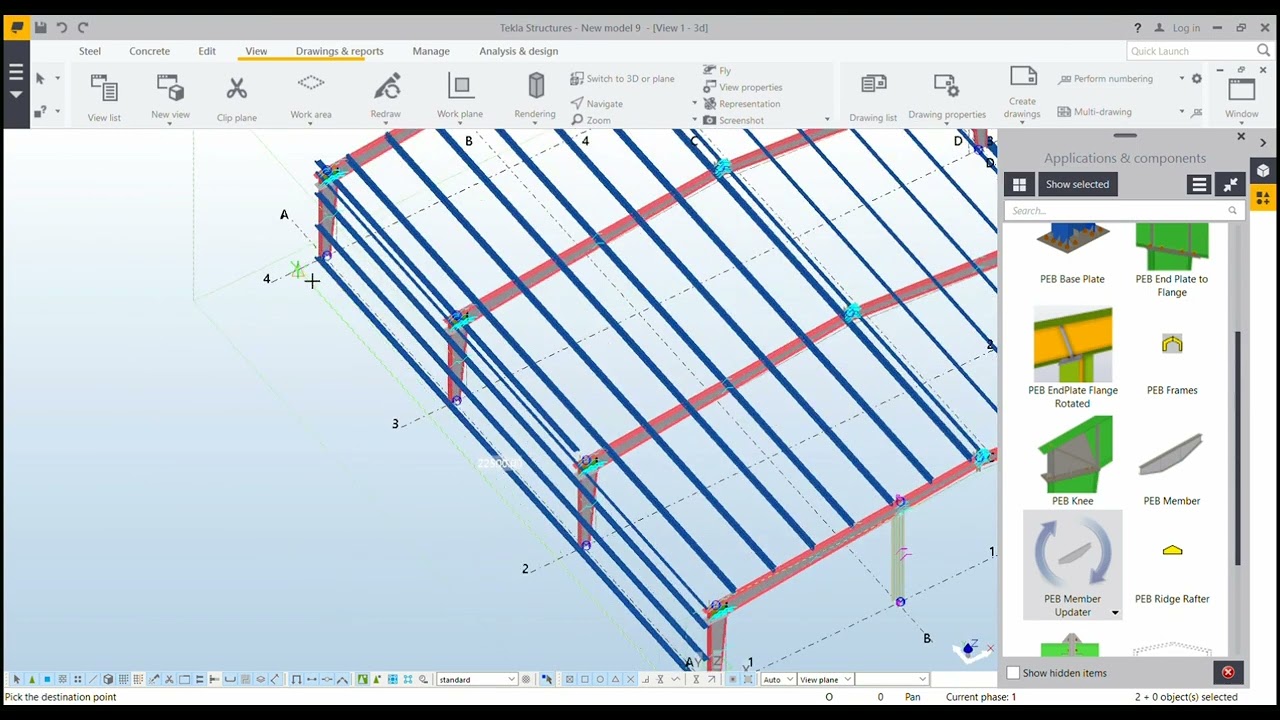The image size is (1280, 720).
Task: Click the numbering settings gear icon
Action: (1197, 79)
